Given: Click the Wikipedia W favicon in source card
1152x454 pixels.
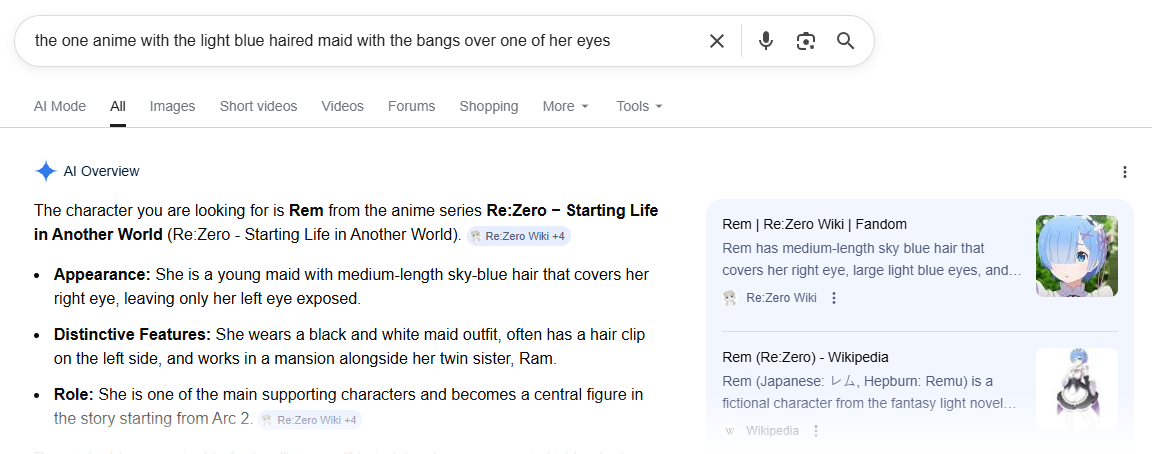Looking at the screenshot, I should click(x=730, y=430).
